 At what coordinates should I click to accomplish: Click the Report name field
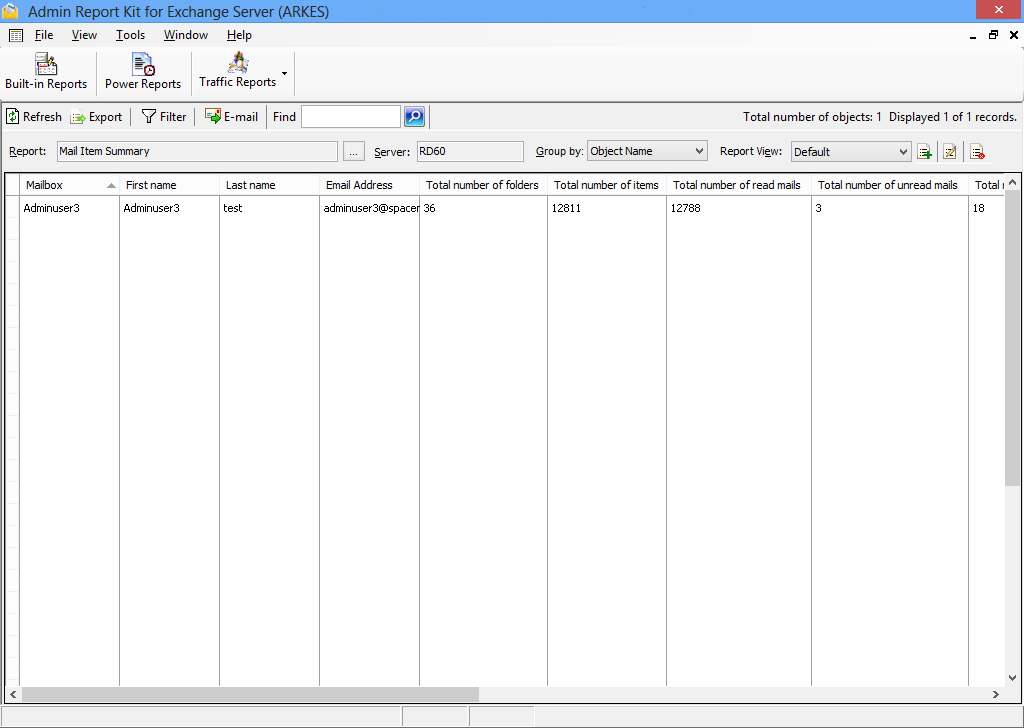pos(197,151)
